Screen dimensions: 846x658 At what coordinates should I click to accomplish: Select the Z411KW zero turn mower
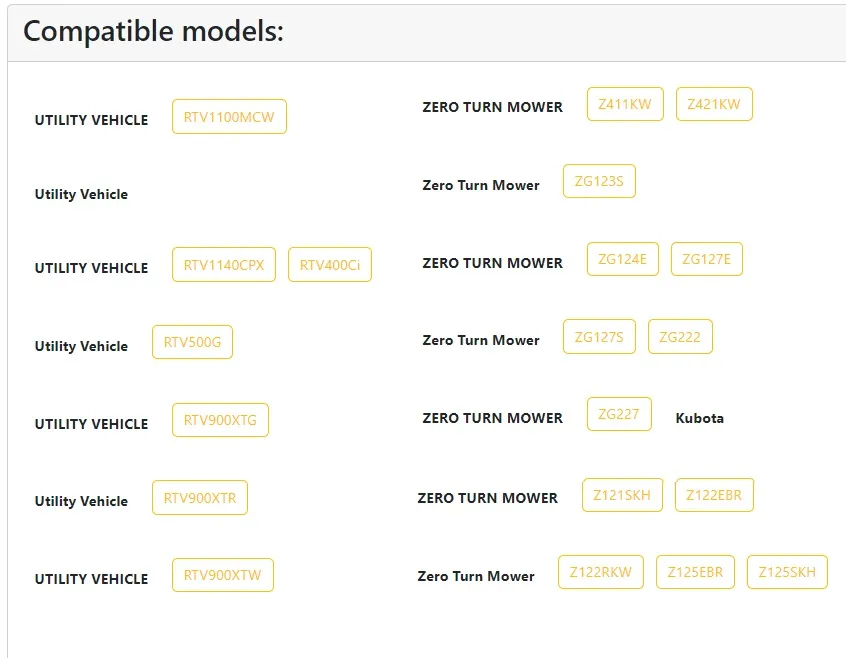tap(625, 104)
